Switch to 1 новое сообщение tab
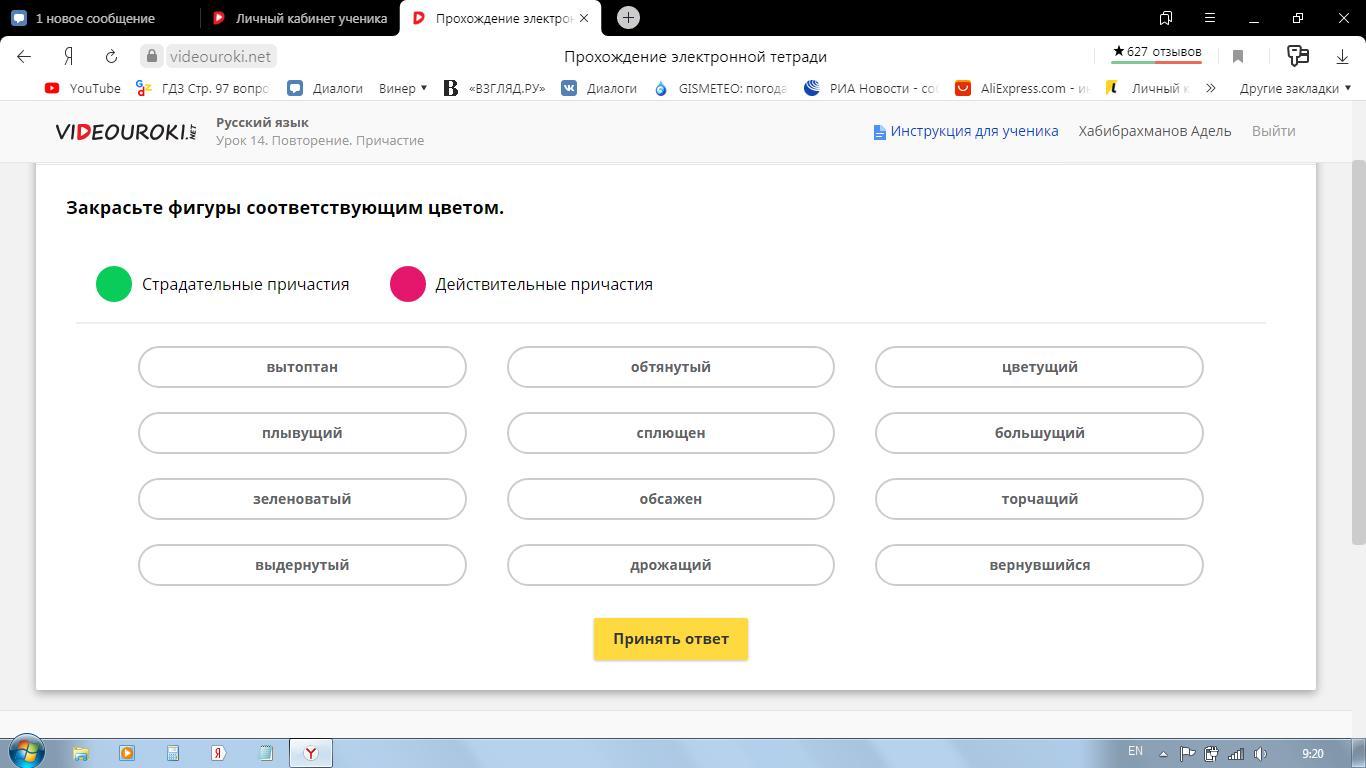The image size is (1366, 768). [95, 18]
